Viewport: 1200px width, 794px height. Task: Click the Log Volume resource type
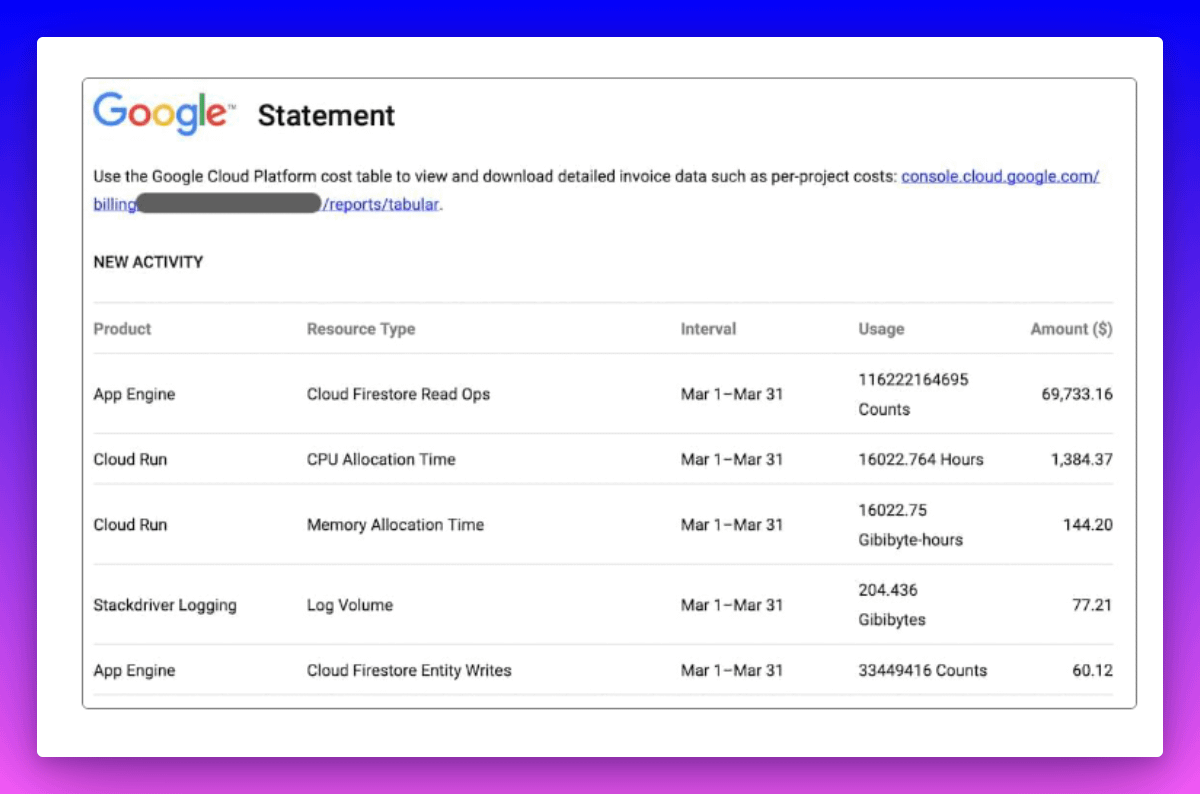pos(350,605)
